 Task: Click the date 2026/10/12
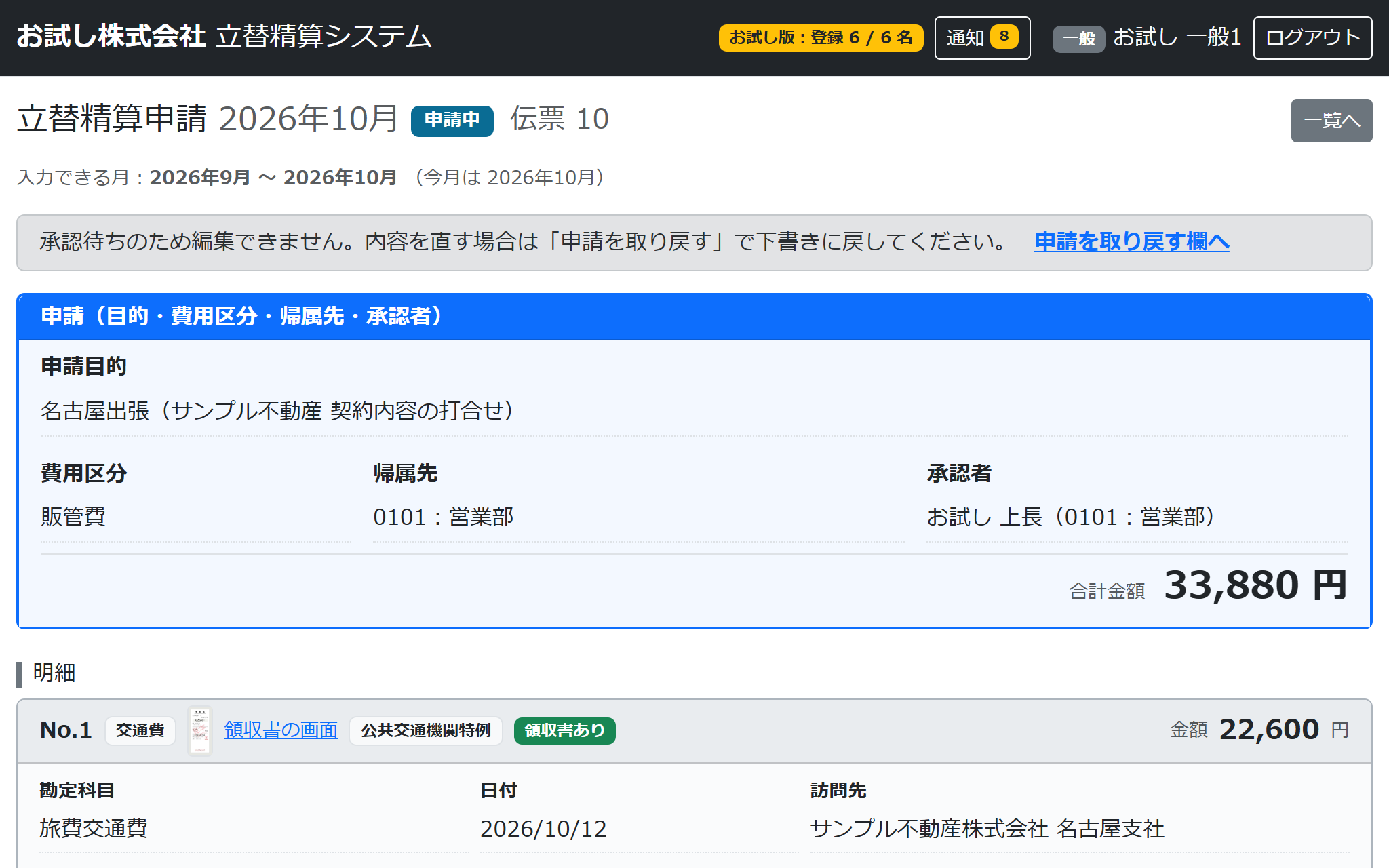[x=543, y=829]
